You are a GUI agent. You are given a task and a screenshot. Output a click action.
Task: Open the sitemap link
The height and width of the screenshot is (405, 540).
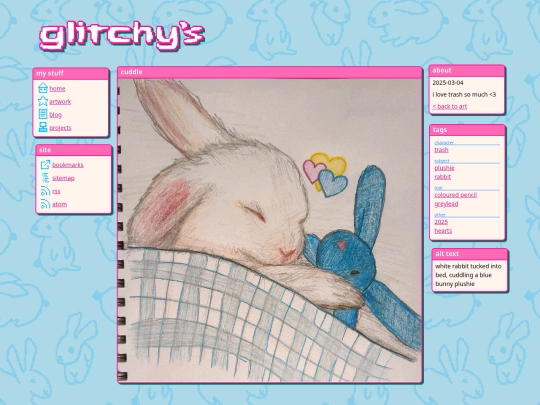tap(63, 178)
